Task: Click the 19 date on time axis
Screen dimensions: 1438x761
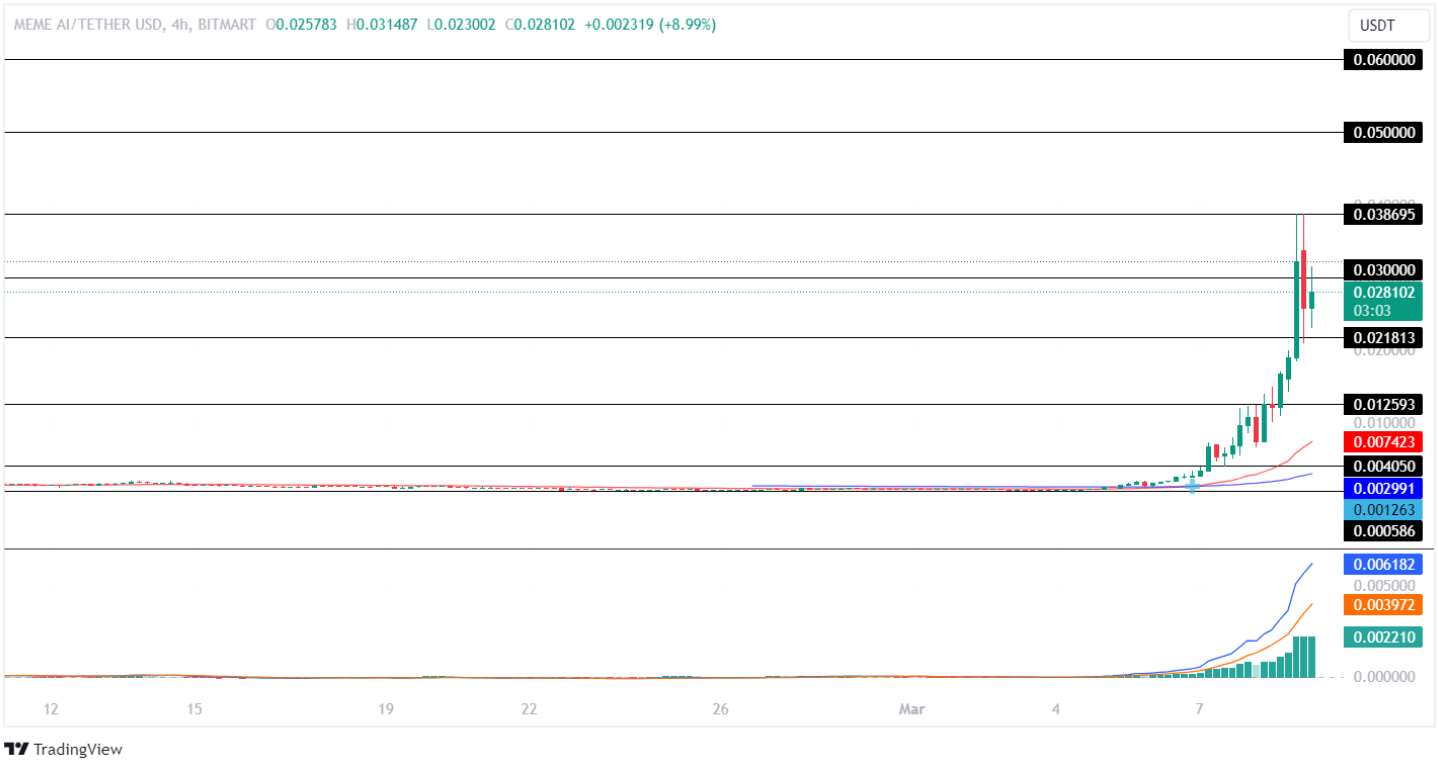Action: [386, 710]
